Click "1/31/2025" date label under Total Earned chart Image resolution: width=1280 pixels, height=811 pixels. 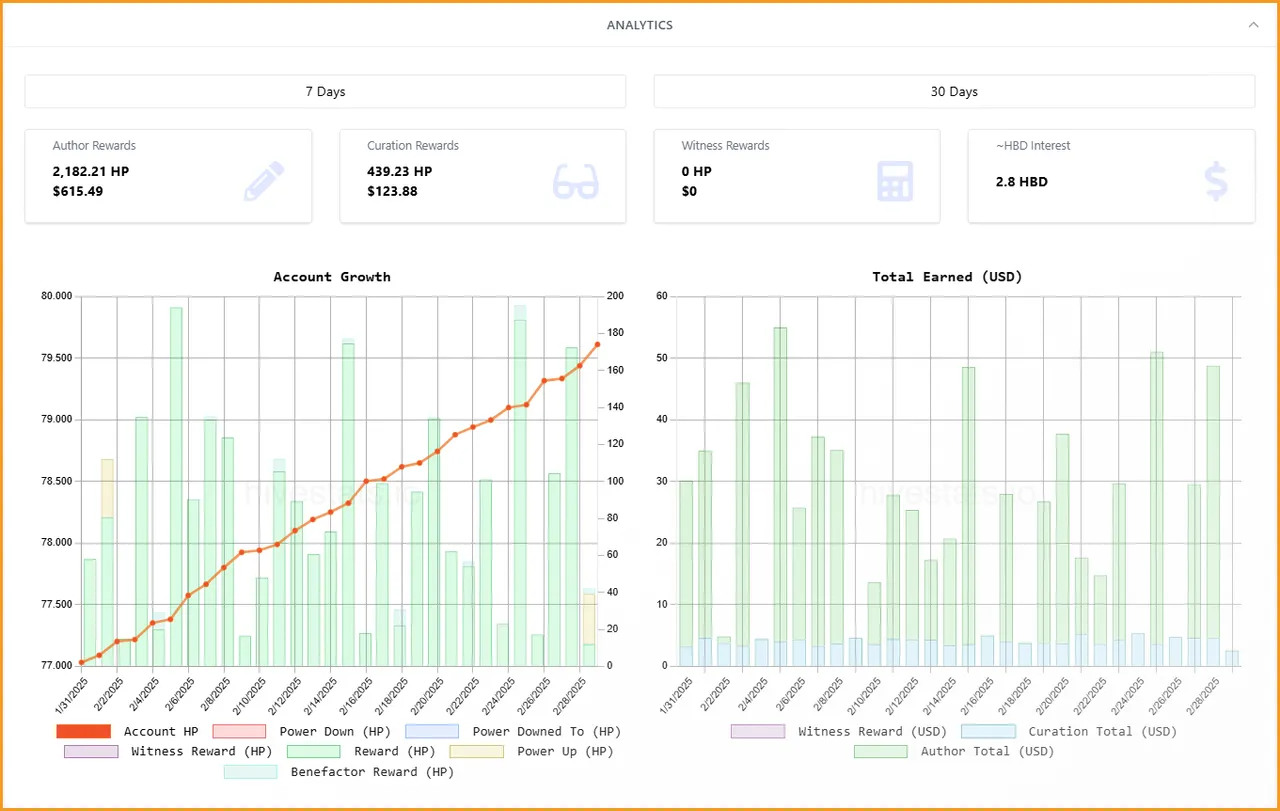click(x=674, y=694)
